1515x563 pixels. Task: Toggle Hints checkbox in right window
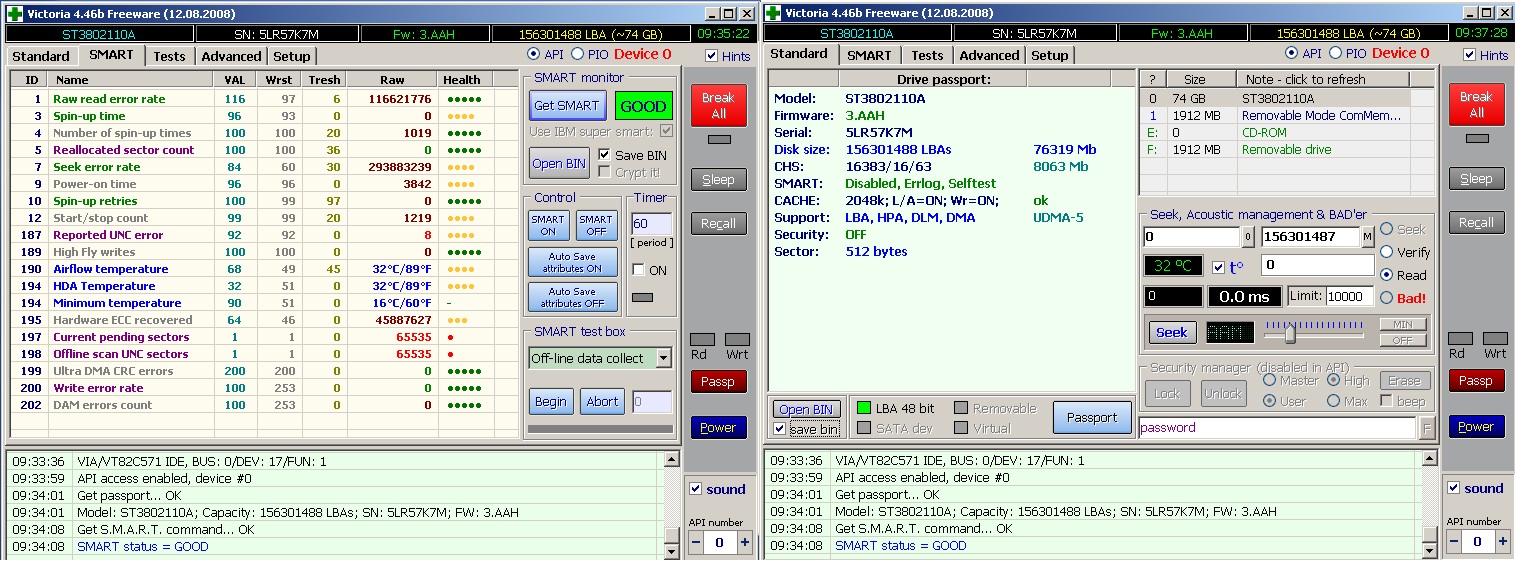click(1470, 55)
